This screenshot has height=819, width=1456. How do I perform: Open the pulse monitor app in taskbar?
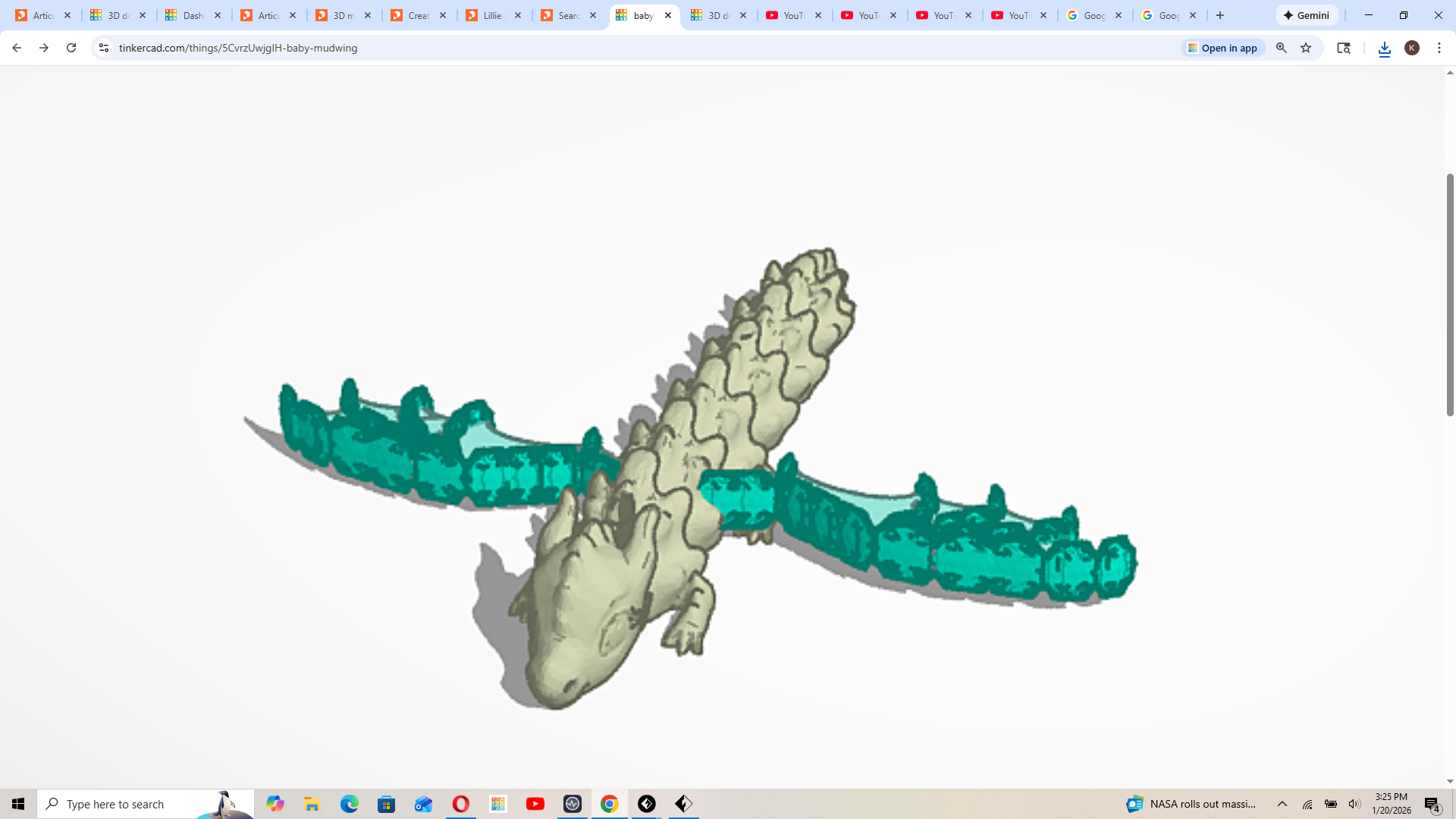pyautogui.click(x=572, y=804)
